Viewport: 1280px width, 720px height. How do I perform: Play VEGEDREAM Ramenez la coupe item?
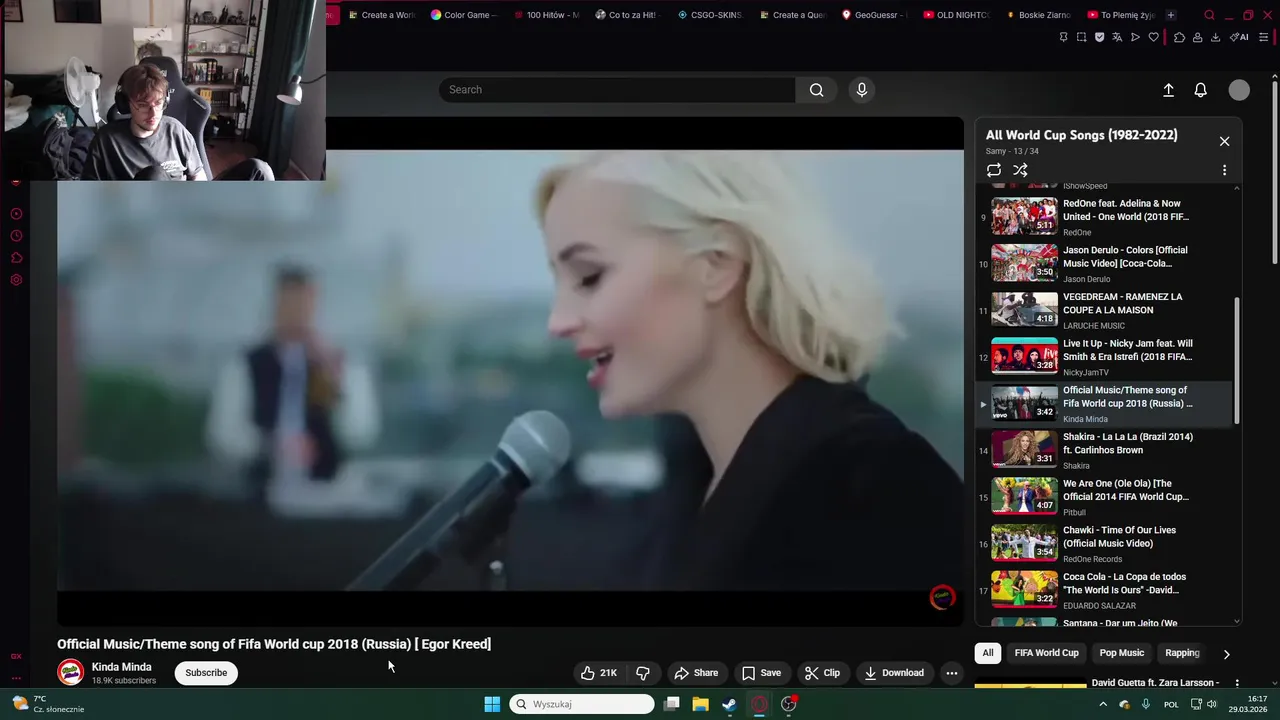point(1104,311)
